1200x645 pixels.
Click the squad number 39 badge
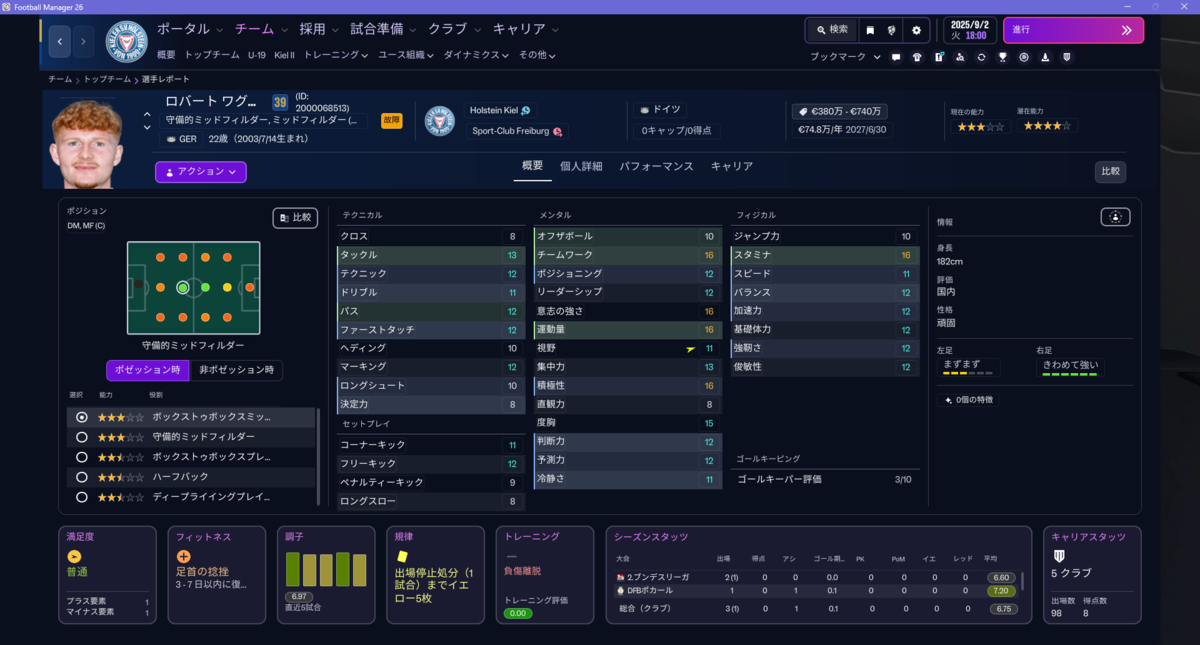click(x=280, y=102)
